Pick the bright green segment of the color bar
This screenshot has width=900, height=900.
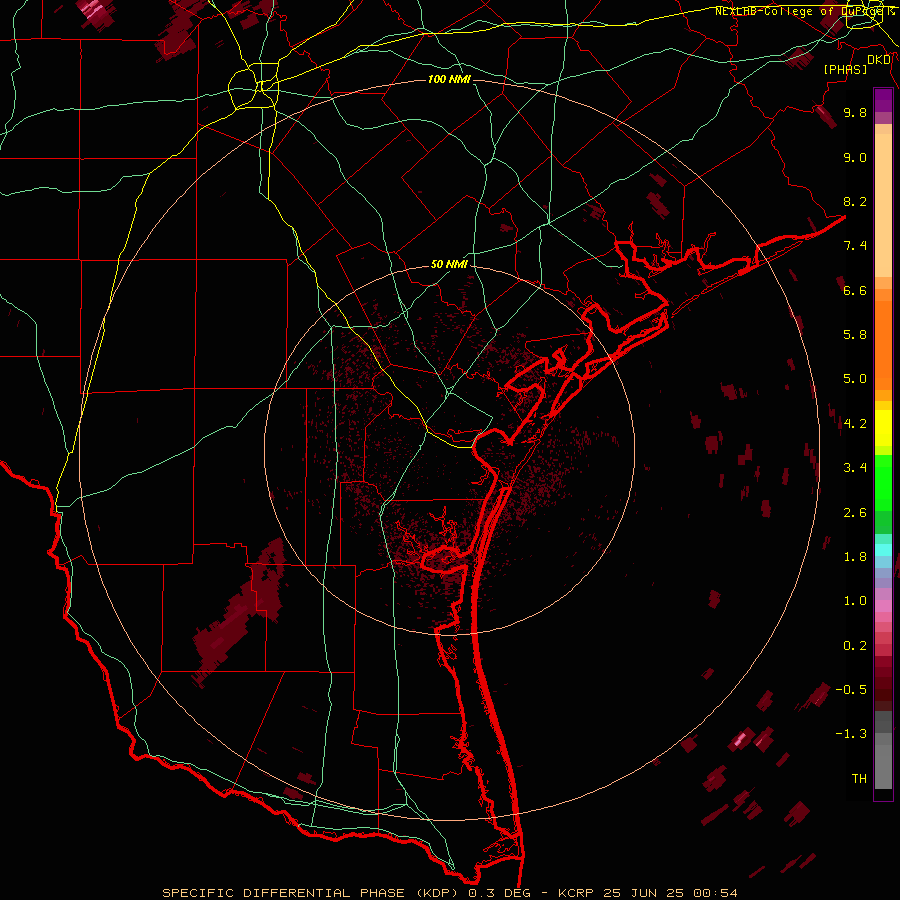point(883,482)
